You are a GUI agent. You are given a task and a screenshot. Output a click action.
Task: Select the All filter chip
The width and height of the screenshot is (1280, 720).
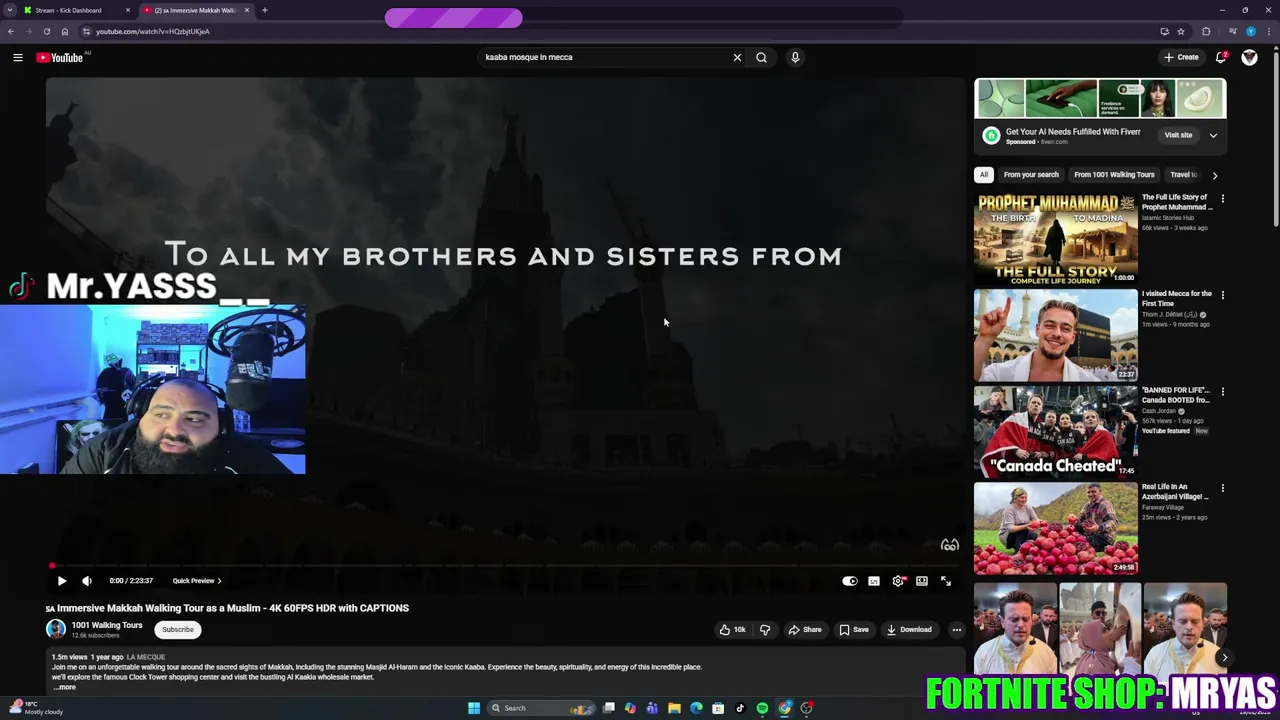(x=984, y=175)
